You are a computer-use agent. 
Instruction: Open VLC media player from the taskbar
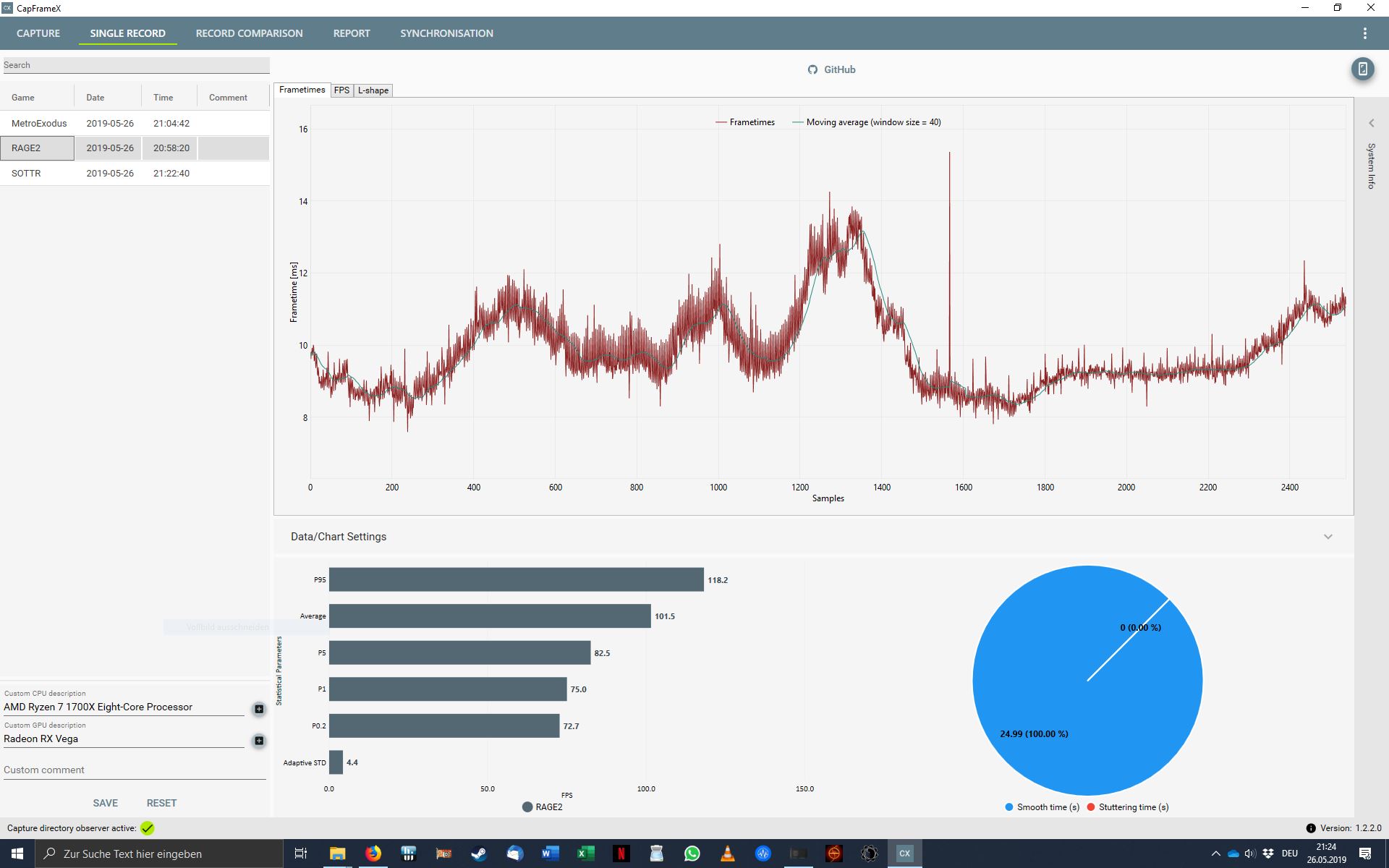(727, 854)
